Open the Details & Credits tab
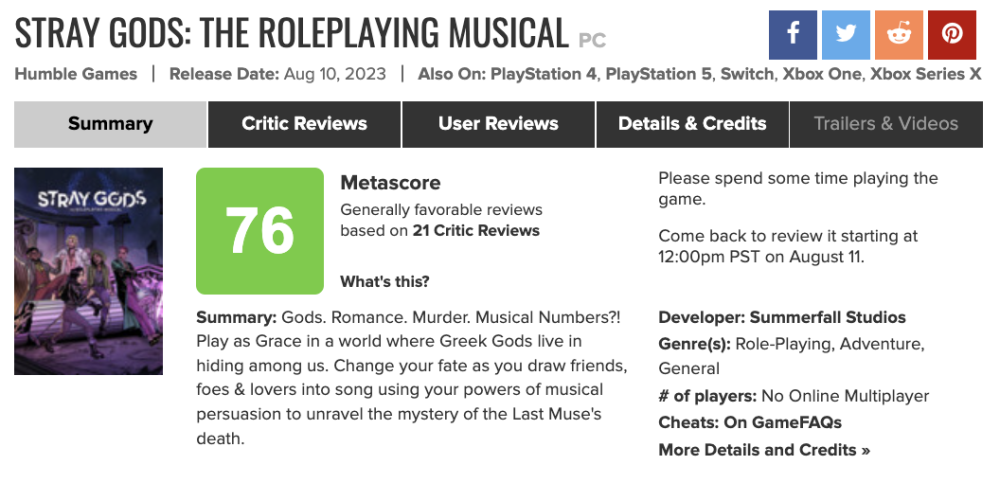This screenshot has height=501, width=1000. pos(692,124)
